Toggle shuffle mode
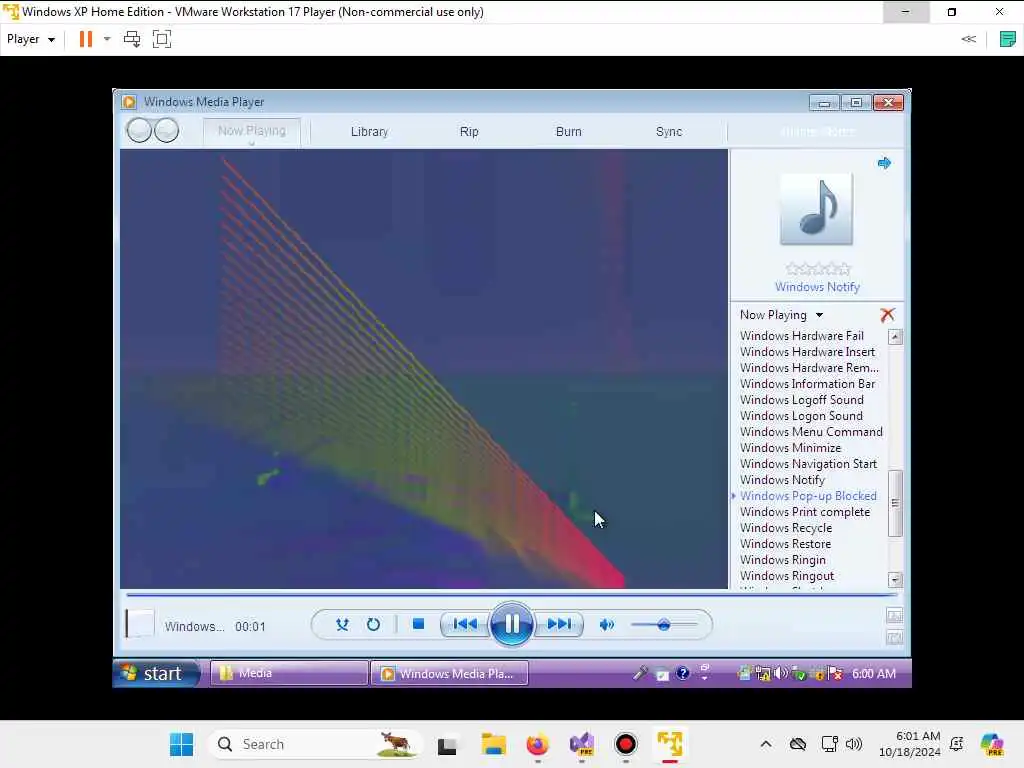The width and height of the screenshot is (1024, 768). click(x=342, y=625)
